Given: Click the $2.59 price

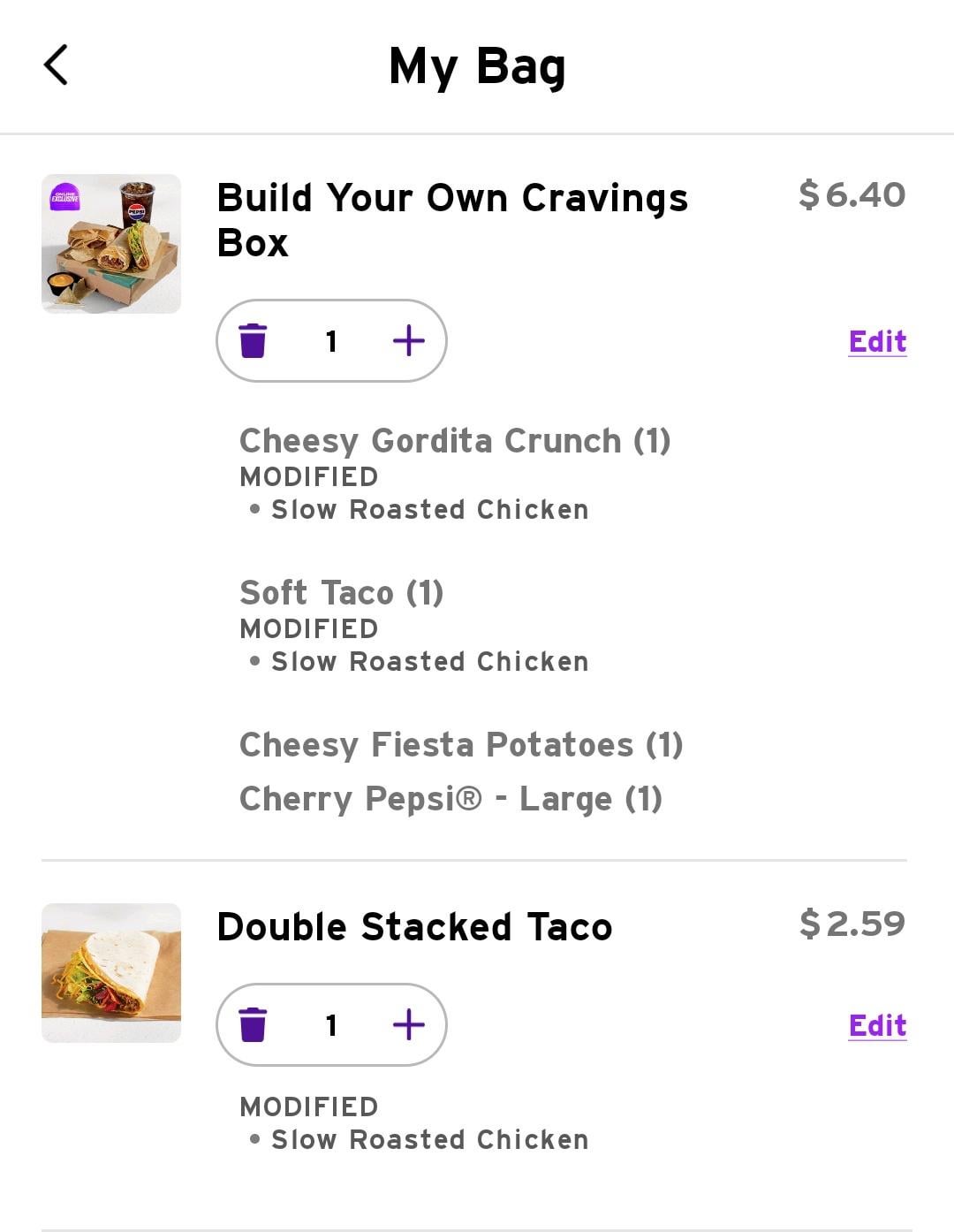Looking at the screenshot, I should point(852,924).
